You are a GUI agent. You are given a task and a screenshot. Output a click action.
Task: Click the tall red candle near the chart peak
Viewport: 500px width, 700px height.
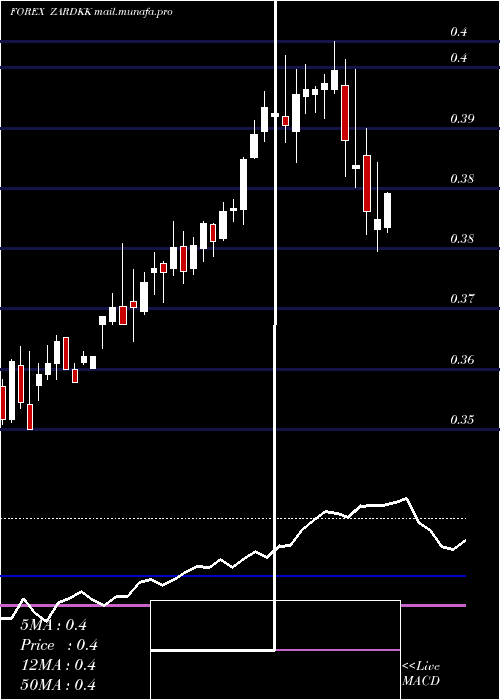(345, 112)
